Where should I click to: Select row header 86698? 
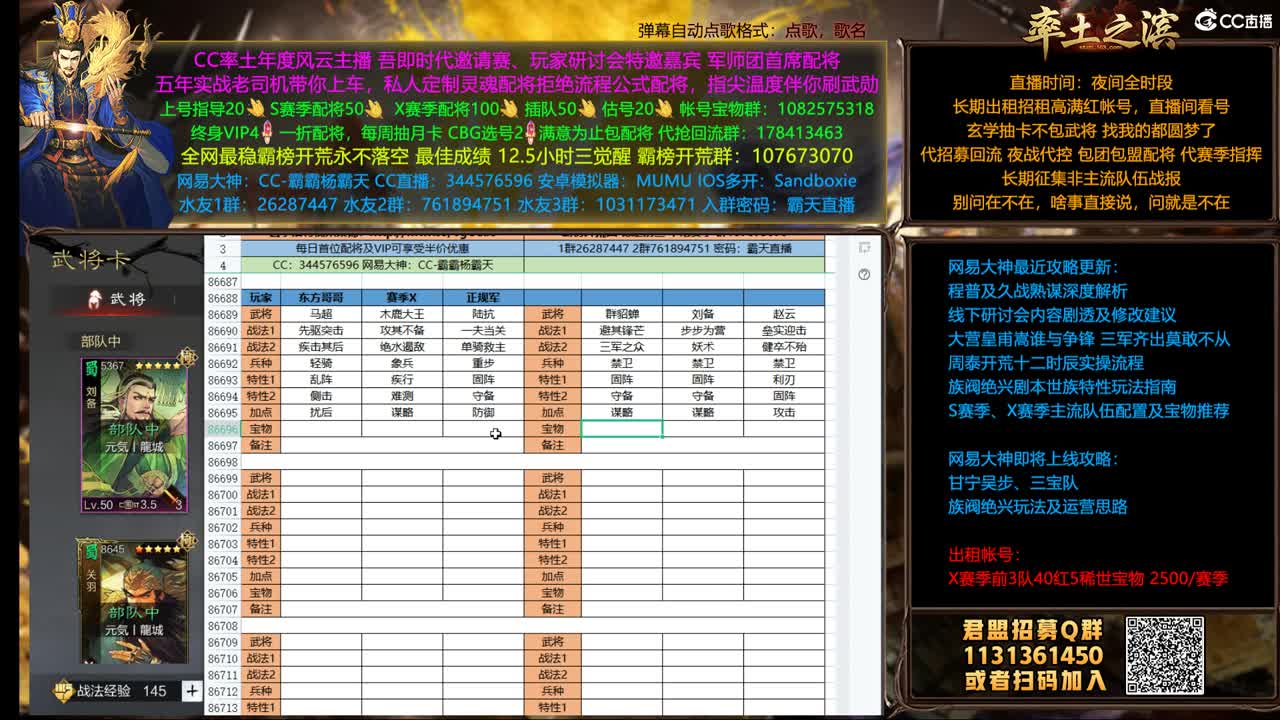[x=222, y=462]
